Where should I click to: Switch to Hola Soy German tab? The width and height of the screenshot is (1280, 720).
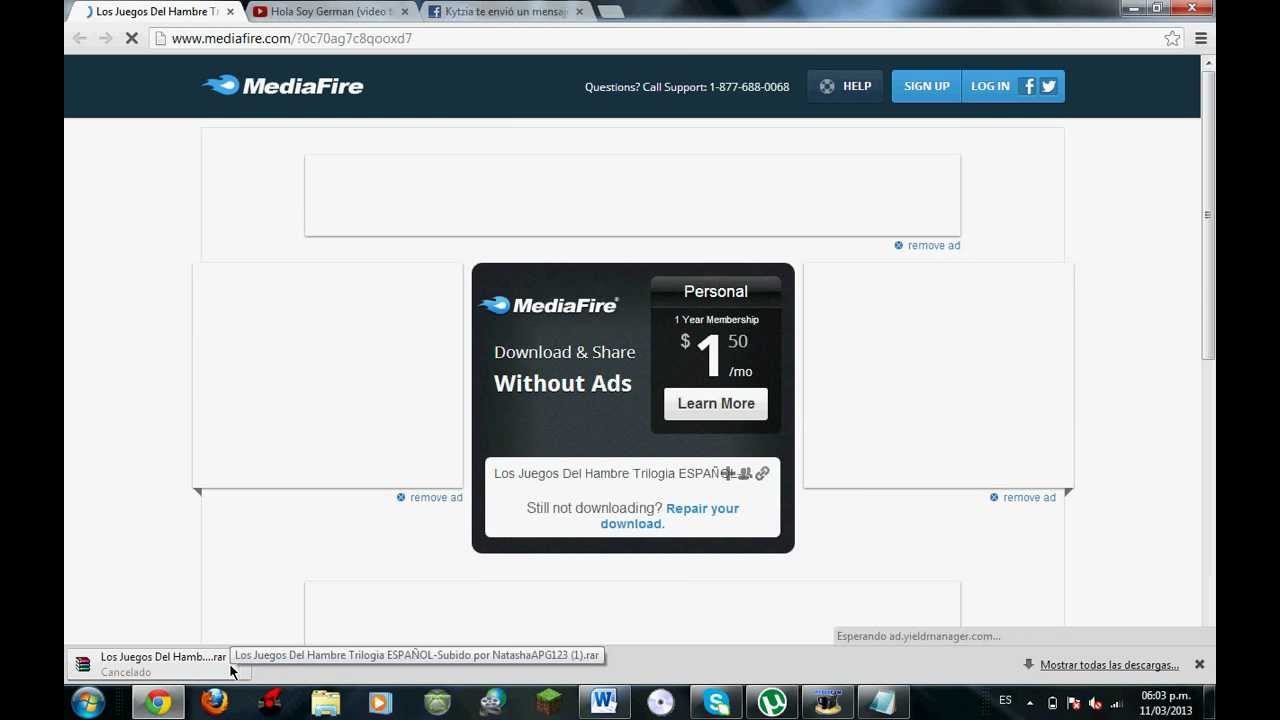[330, 12]
